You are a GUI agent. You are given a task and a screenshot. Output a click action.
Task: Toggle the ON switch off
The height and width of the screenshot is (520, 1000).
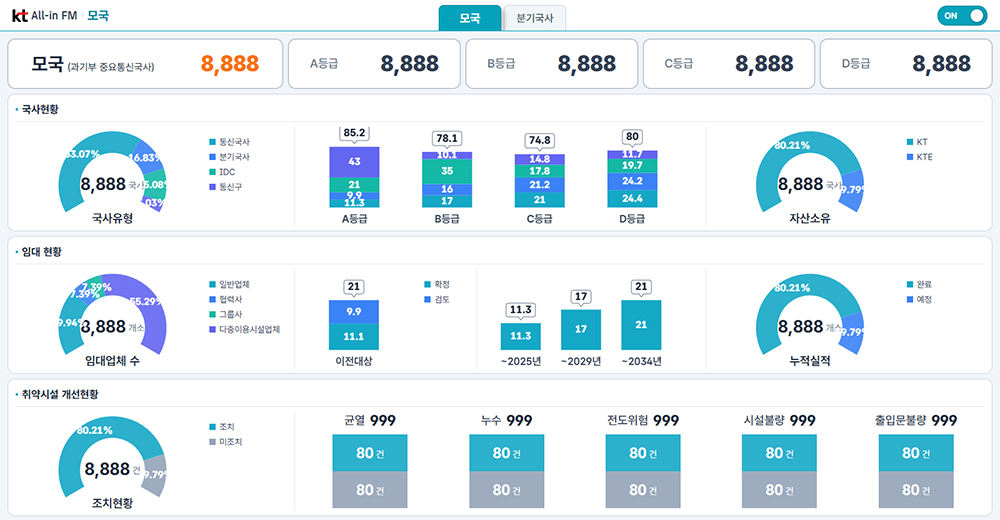click(x=961, y=16)
